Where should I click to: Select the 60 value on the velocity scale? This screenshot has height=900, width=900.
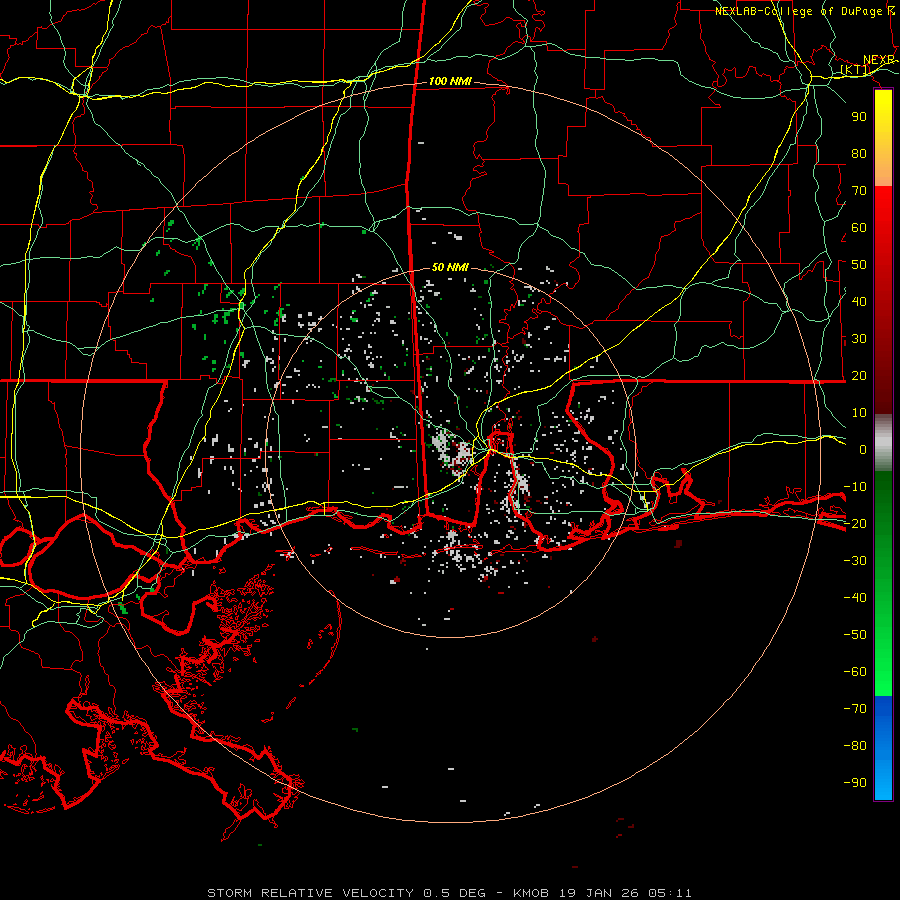pos(859,228)
